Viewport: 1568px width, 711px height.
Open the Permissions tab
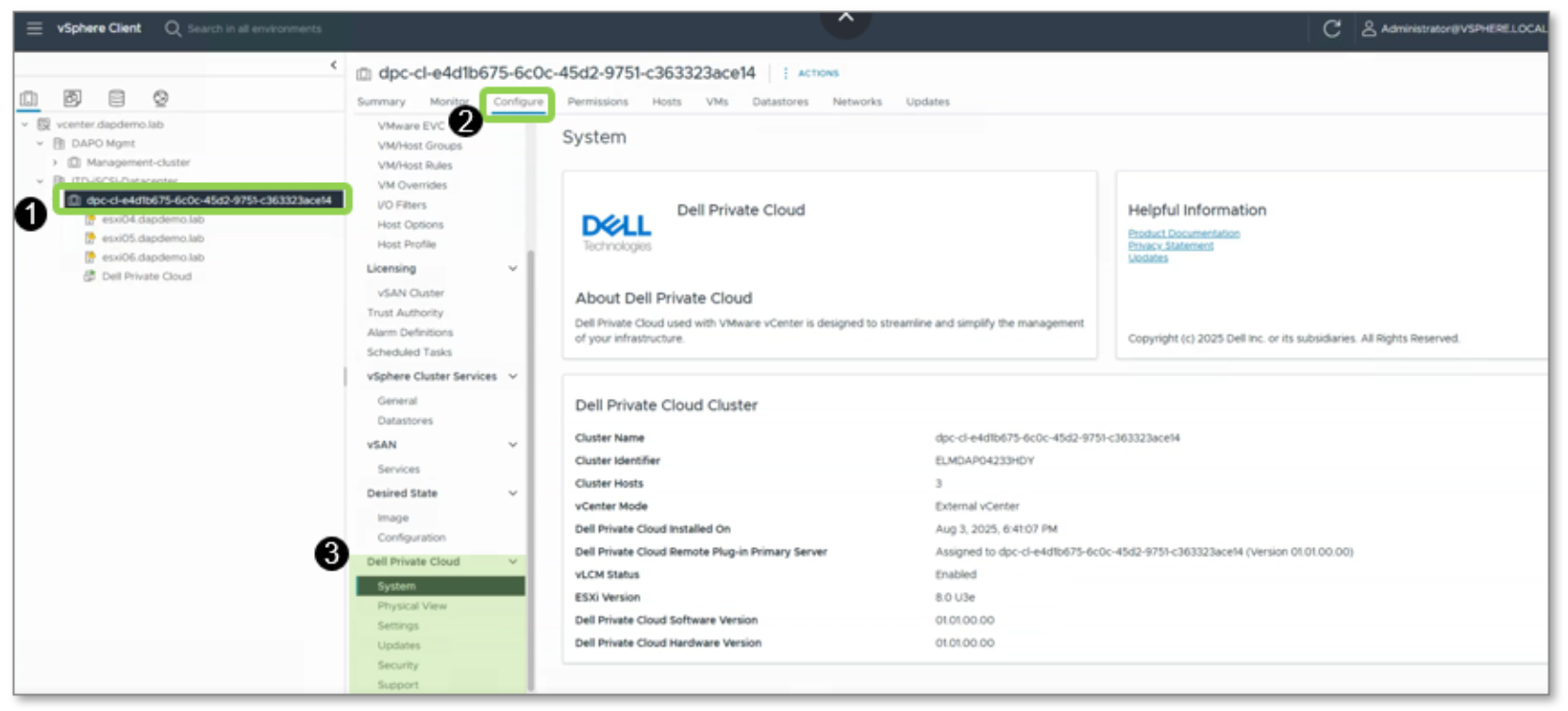tap(597, 102)
